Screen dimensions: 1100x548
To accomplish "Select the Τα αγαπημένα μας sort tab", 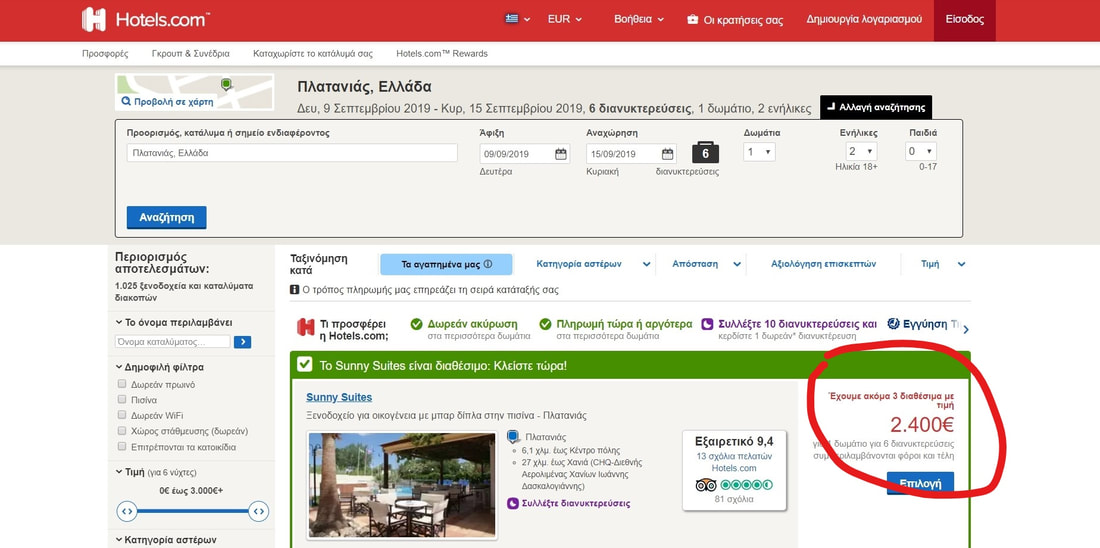I will pyautogui.click(x=446, y=265).
